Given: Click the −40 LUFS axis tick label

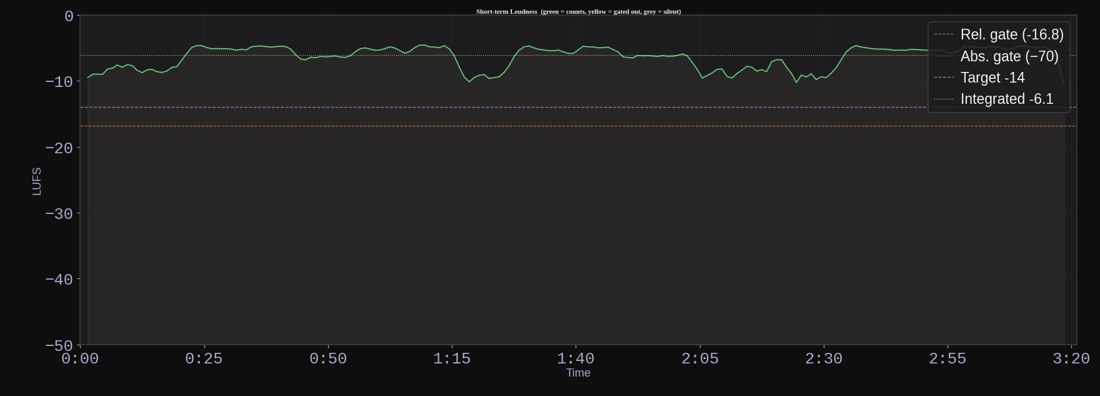Looking at the screenshot, I should [x=59, y=279].
